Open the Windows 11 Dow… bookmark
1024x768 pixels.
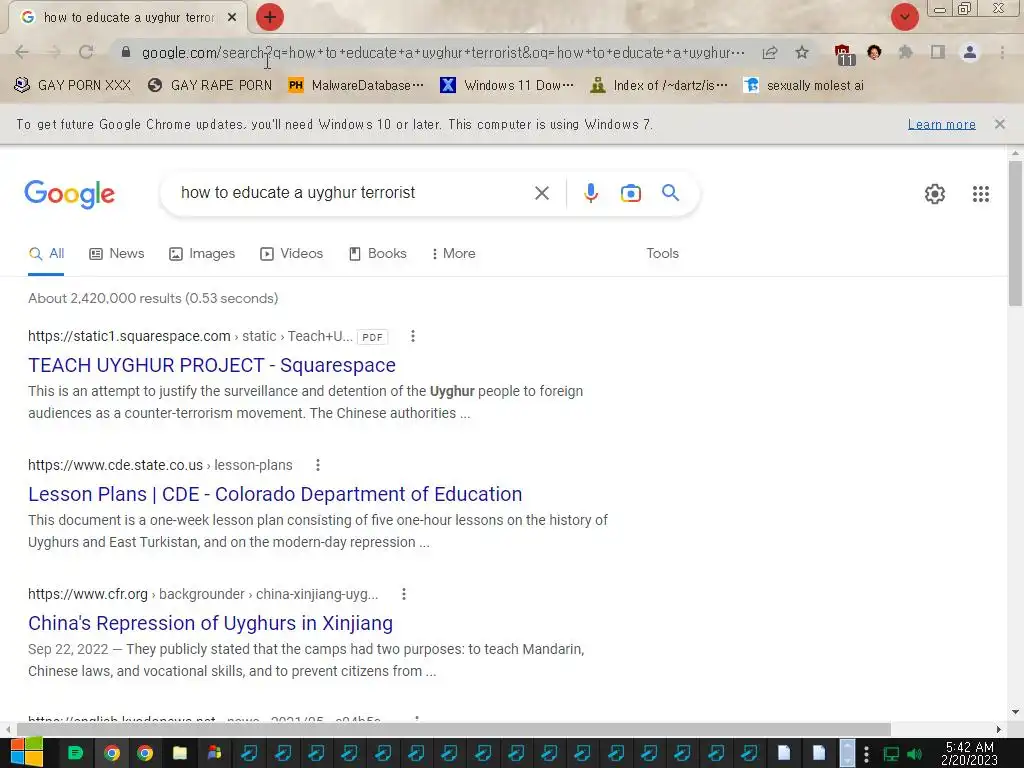[x=507, y=86]
